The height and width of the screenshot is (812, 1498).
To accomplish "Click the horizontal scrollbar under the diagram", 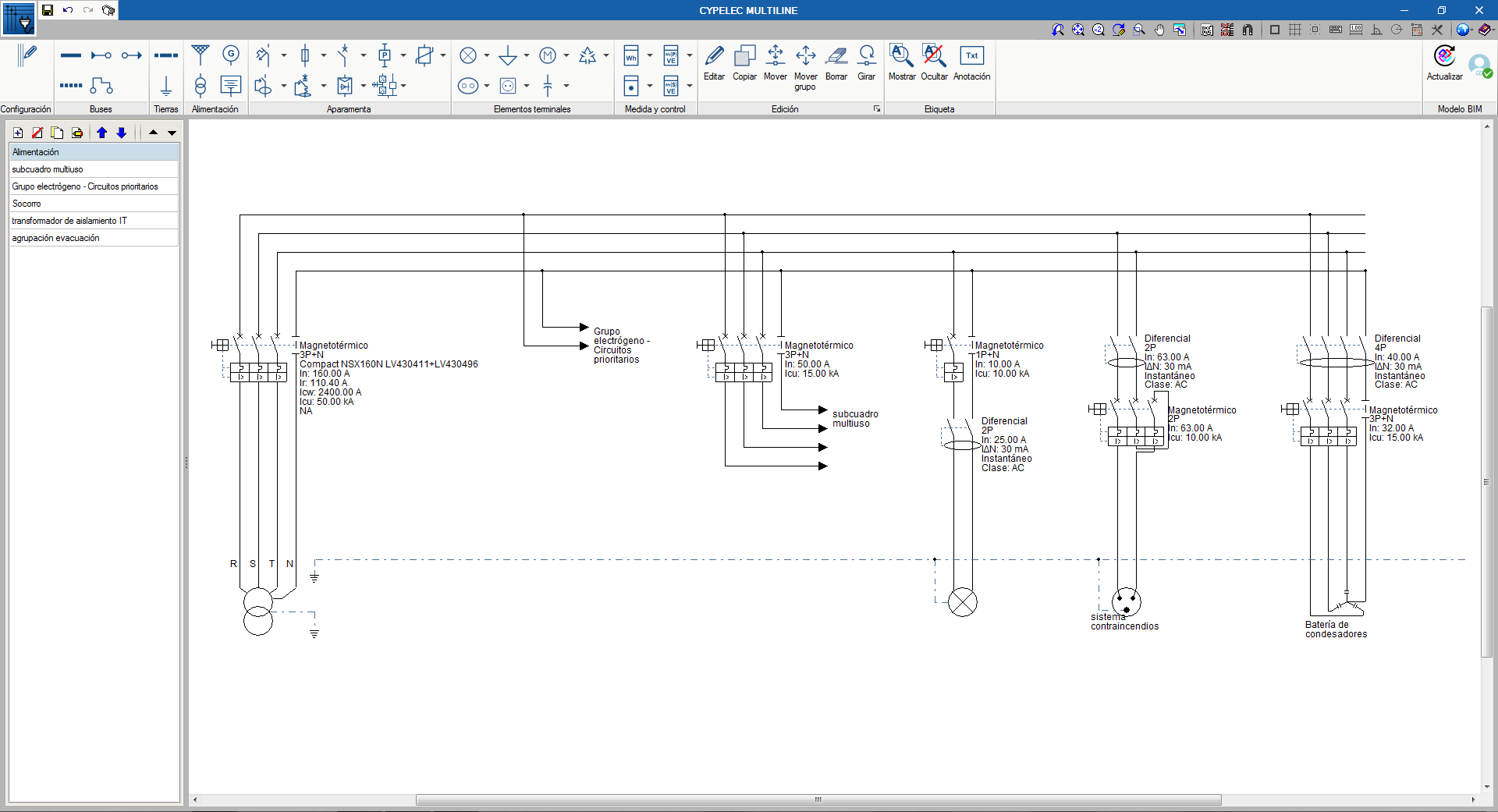I will (818, 800).
